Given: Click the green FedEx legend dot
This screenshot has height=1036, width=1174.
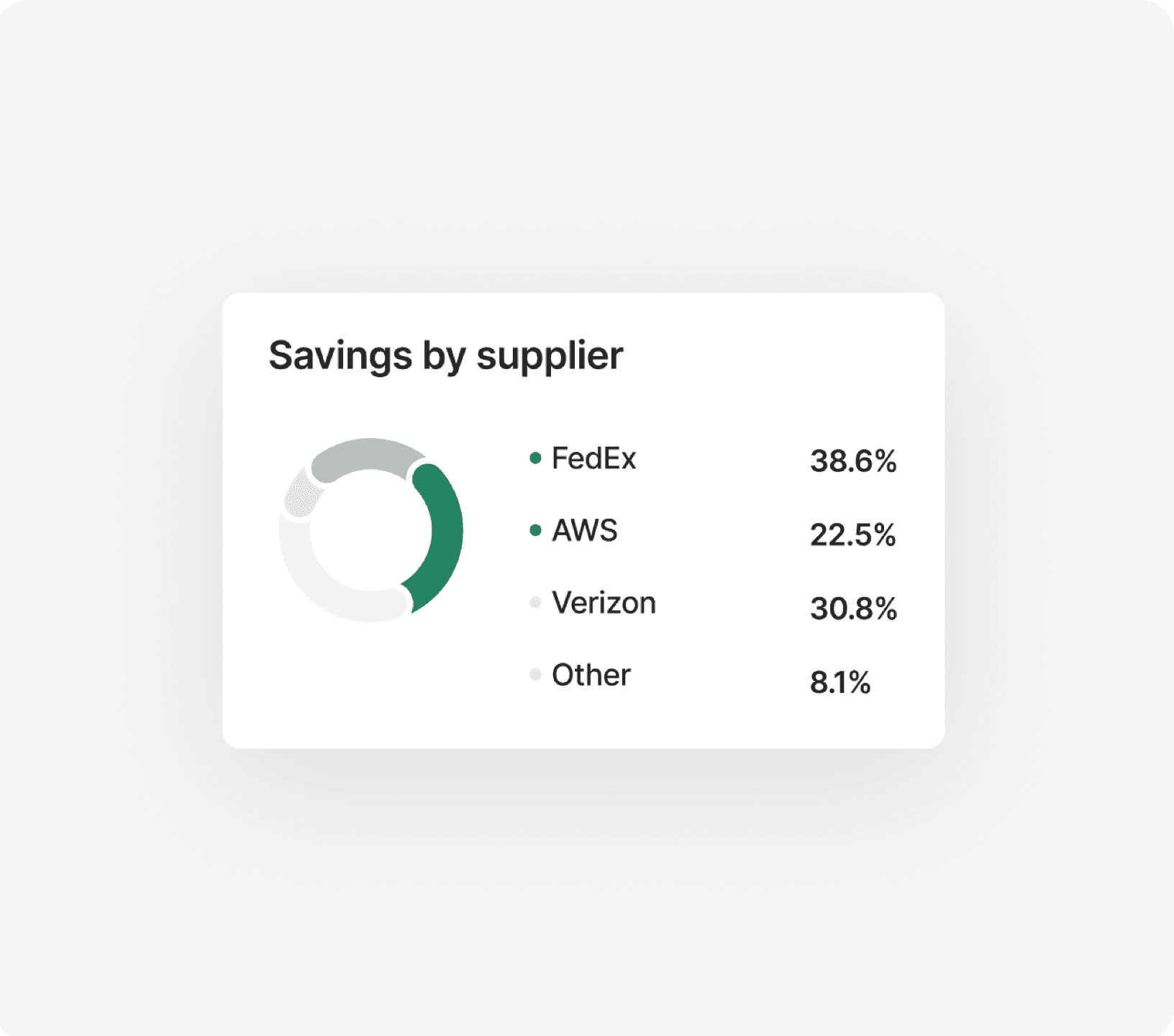Looking at the screenshot, I should click(535, 458).
